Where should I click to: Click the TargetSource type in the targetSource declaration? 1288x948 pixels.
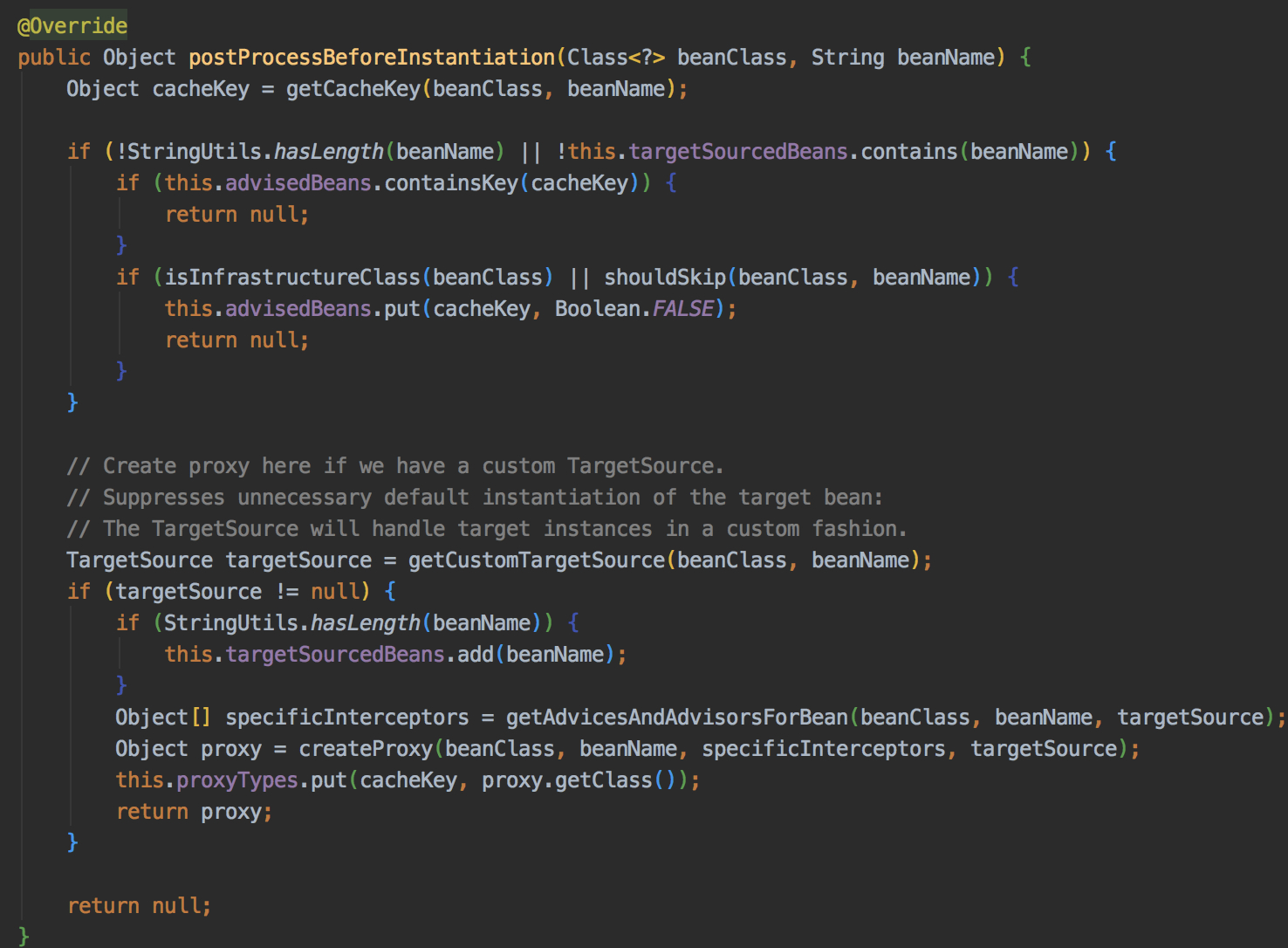click(x=140, y=560)
